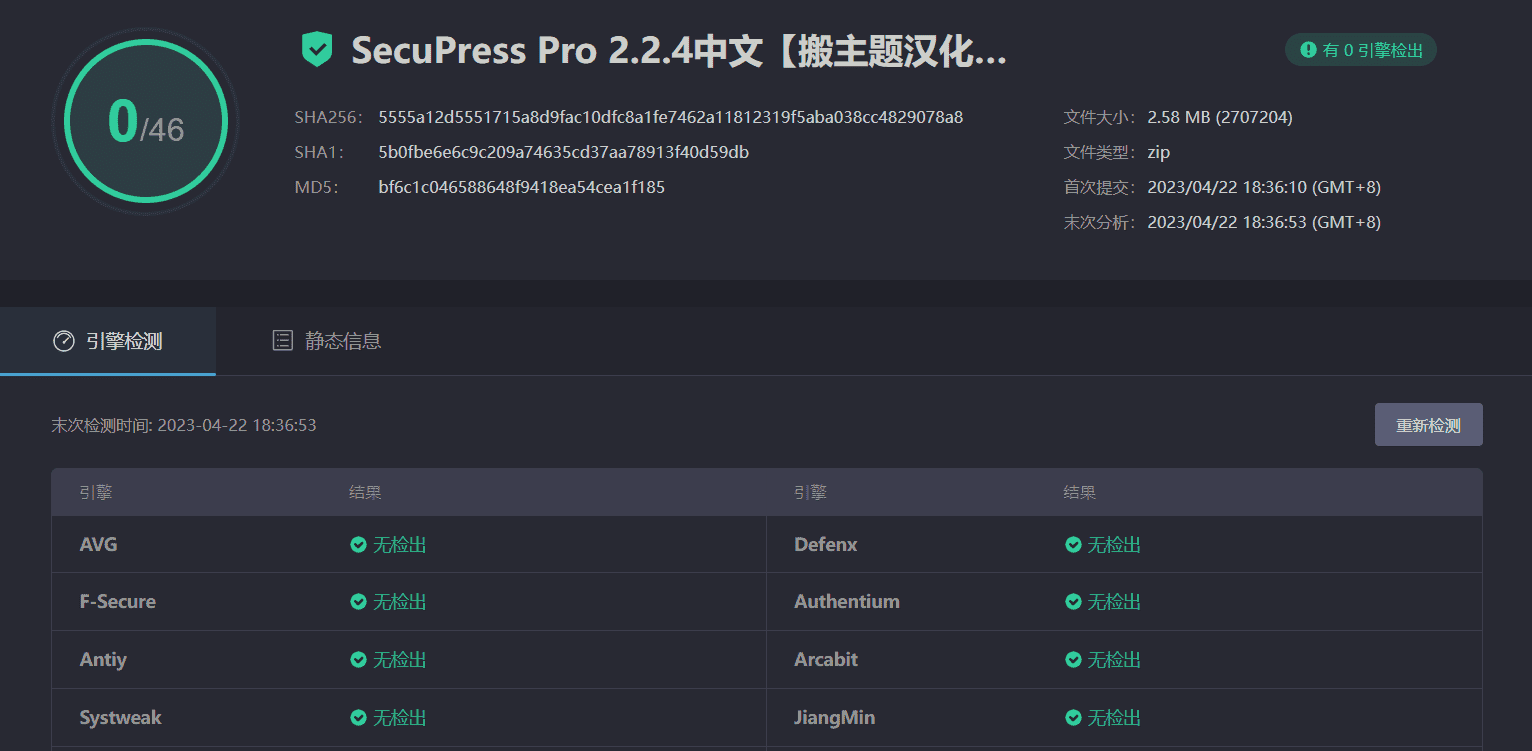
Task: Click the 无检出 result text for AVG
Action: point(400,545)
